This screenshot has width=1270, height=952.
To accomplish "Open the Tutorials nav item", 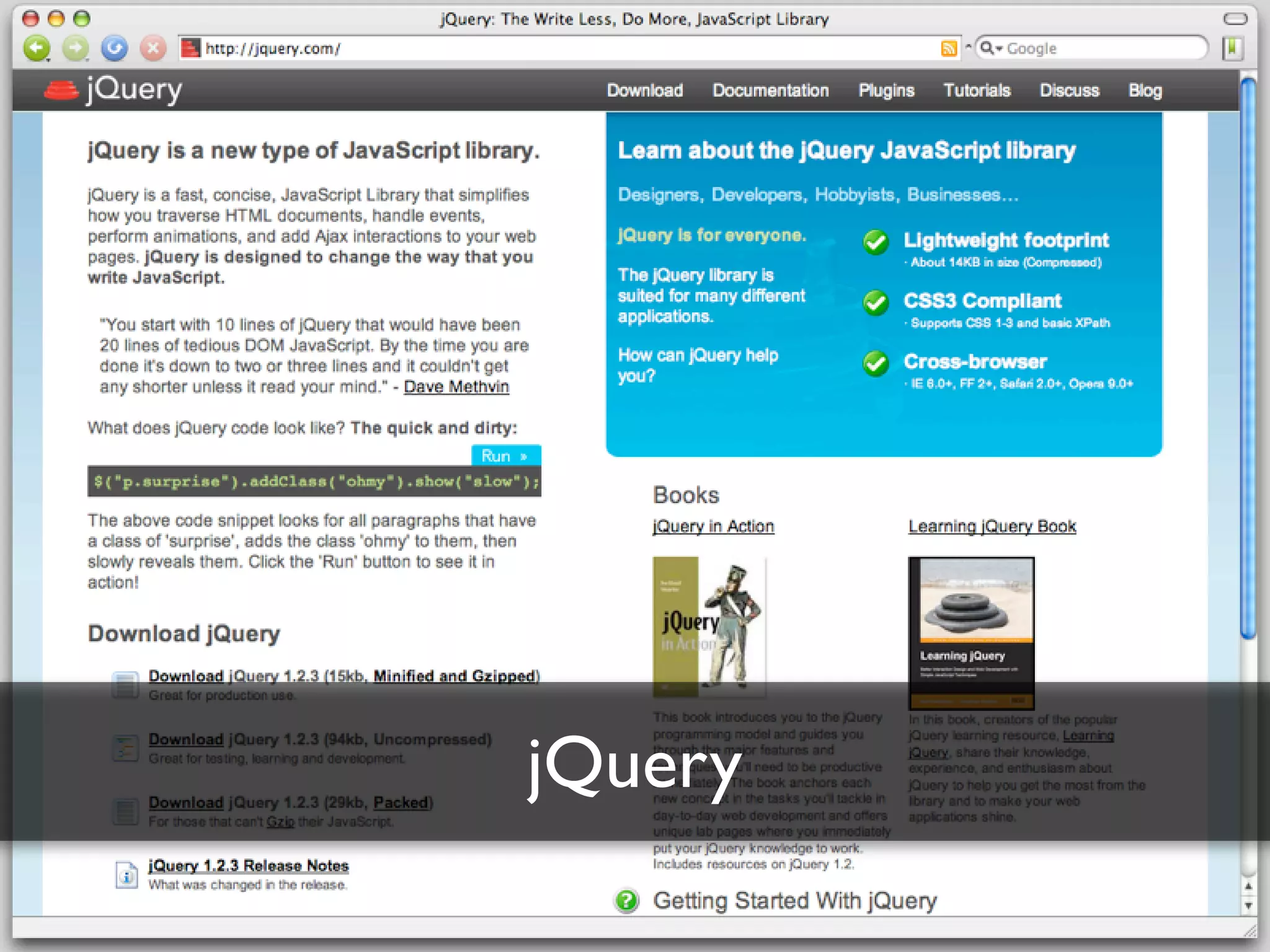I will (977, 90).
